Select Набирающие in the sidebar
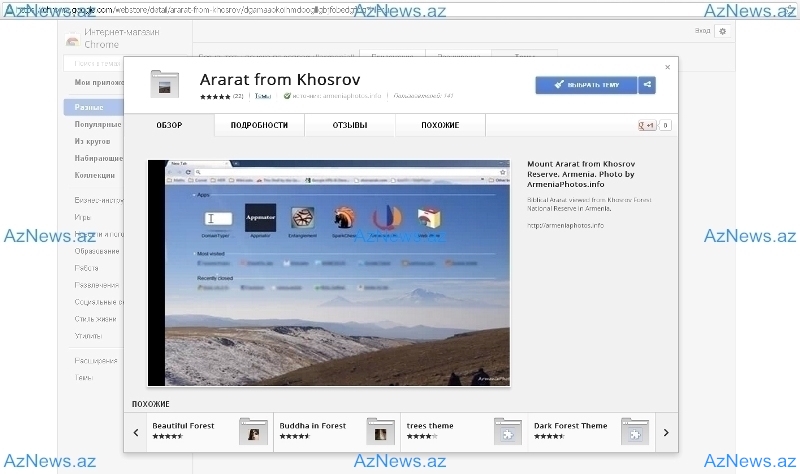The width and height of the screenshot is (800, 474). click(98, 158)
